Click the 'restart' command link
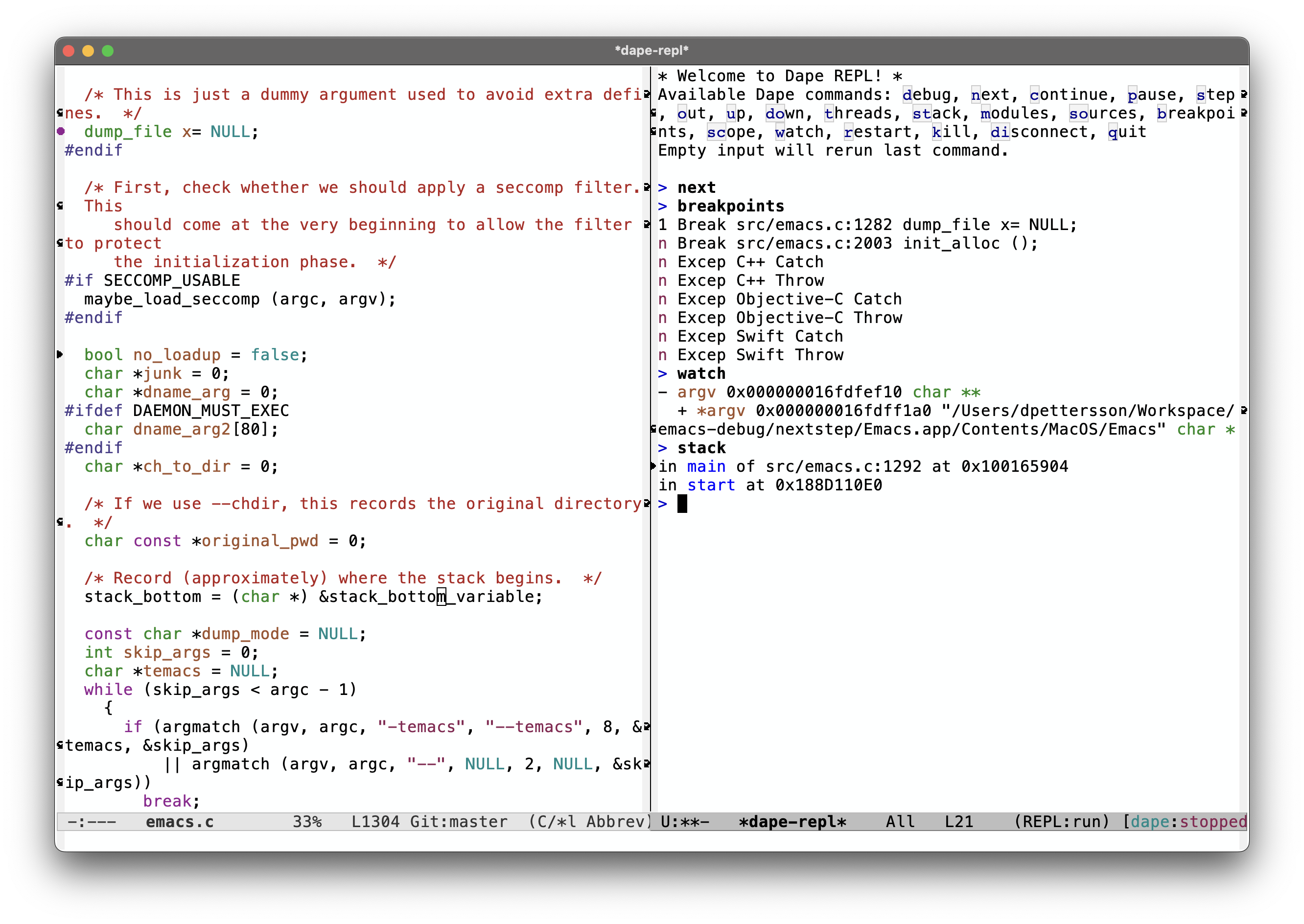Image resolution: width=1304 pixels, height=924 pixels. (x=877, y=132)
